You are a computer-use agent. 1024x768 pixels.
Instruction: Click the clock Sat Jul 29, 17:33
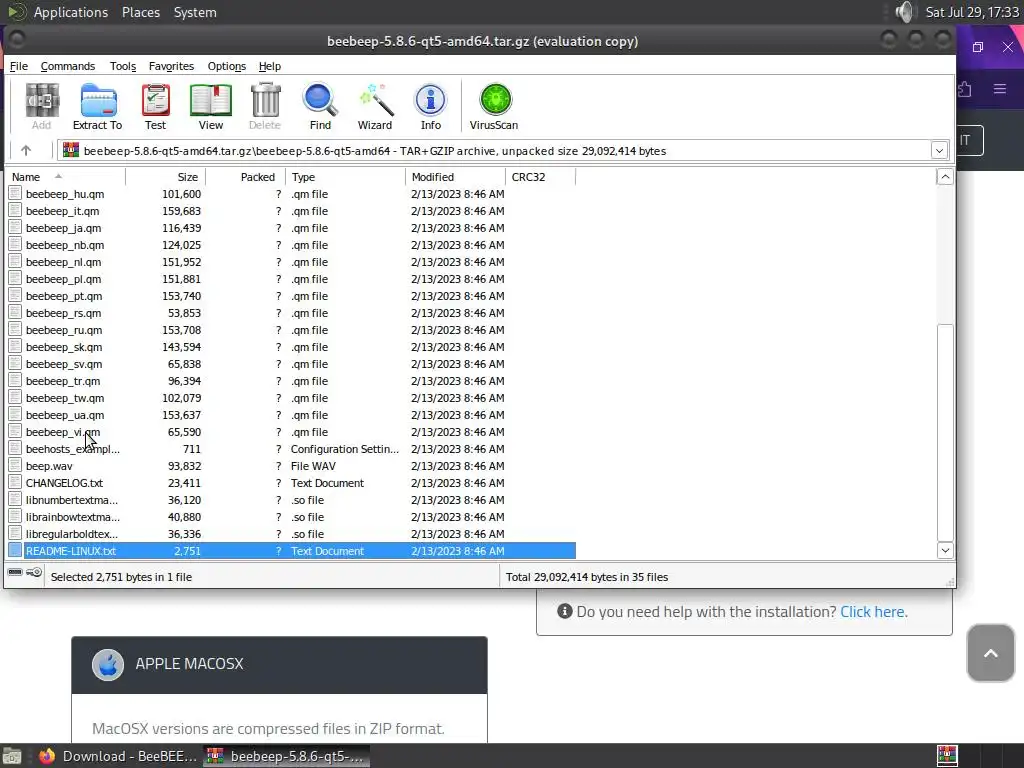pyautogui.click(x=972, y=12)
